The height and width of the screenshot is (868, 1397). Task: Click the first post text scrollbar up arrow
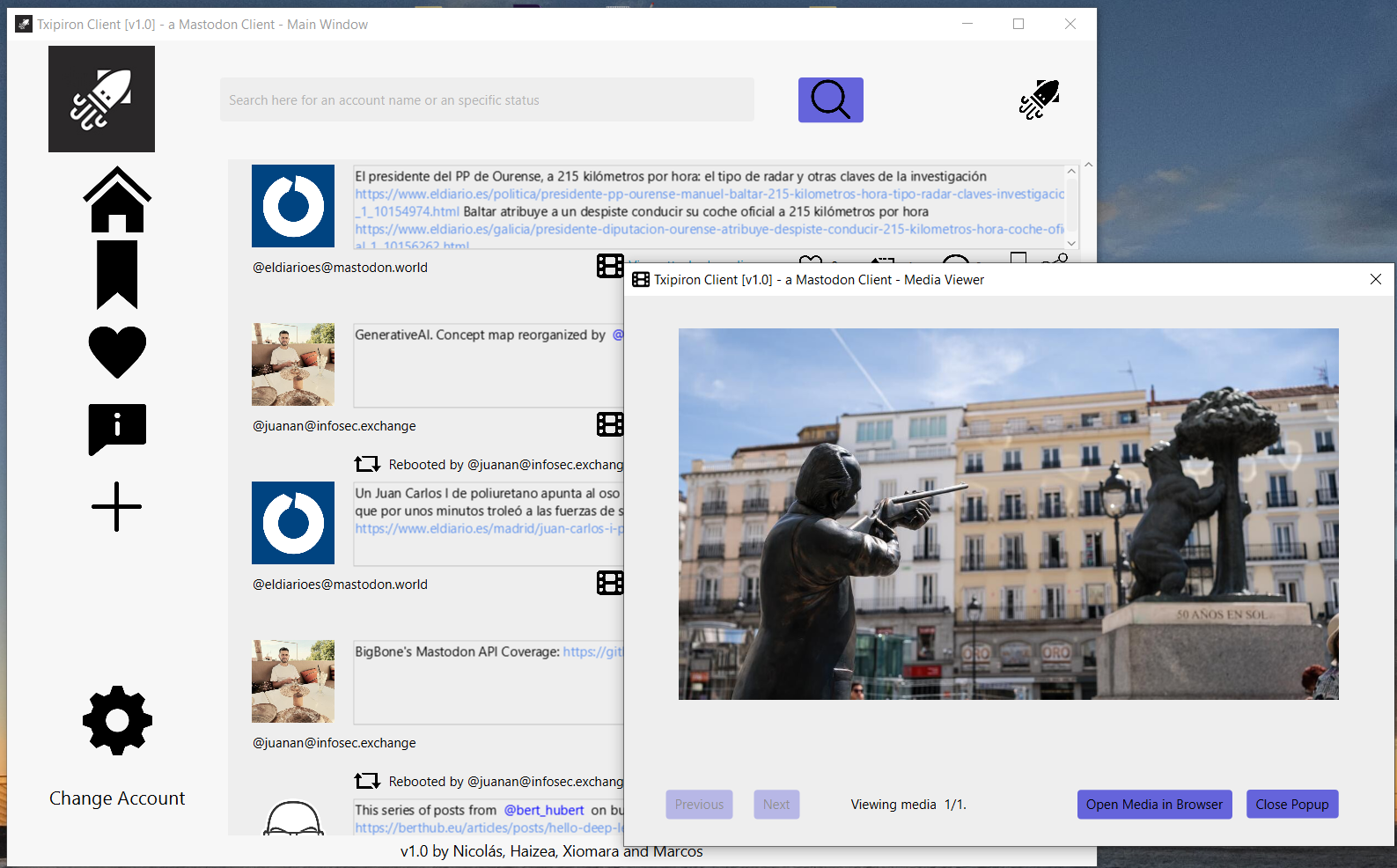(x=1071, y=172)
